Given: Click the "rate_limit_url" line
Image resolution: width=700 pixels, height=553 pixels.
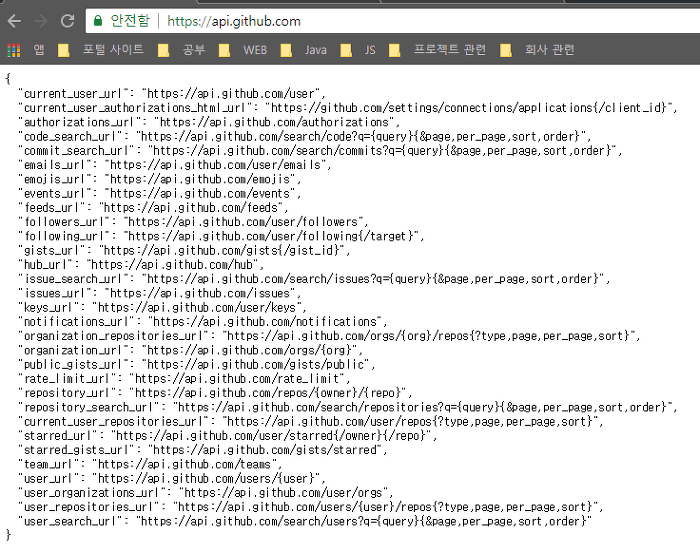Looking at the screenshot, I should [x=184, y=379].
